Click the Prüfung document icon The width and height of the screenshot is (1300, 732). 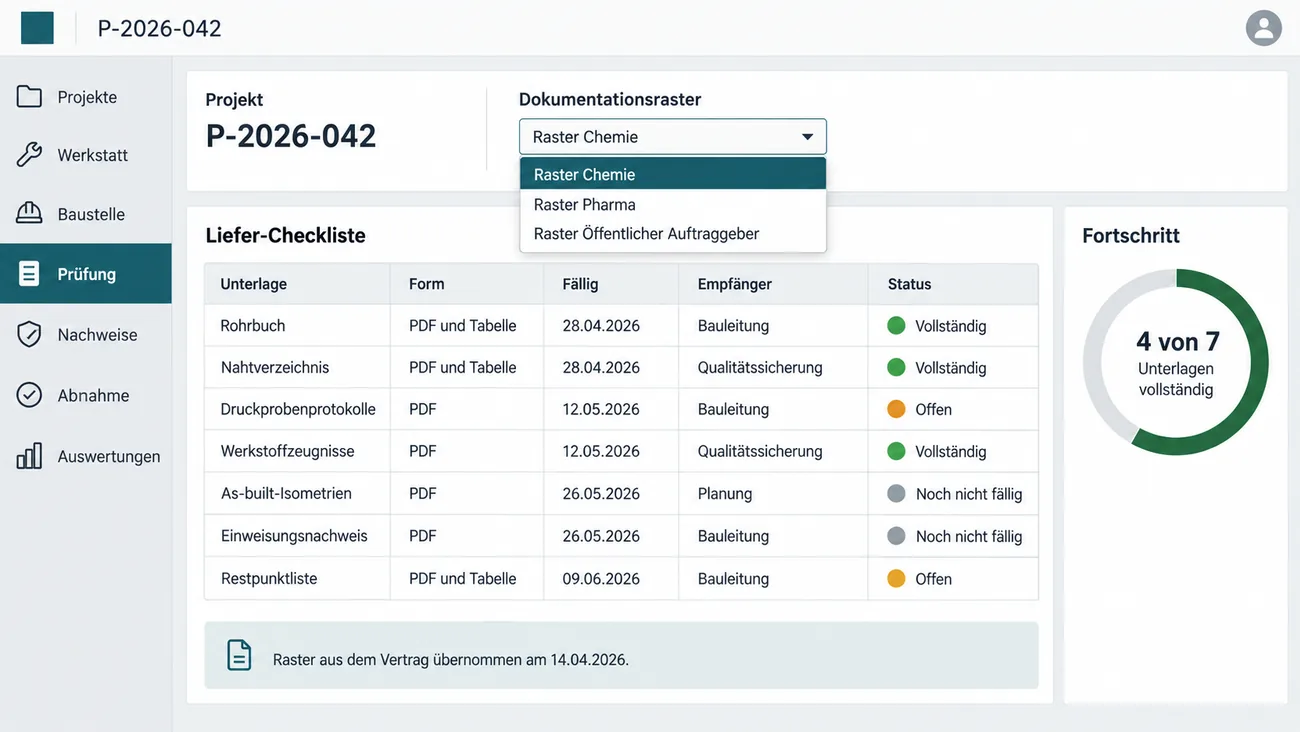click(29, 274)
